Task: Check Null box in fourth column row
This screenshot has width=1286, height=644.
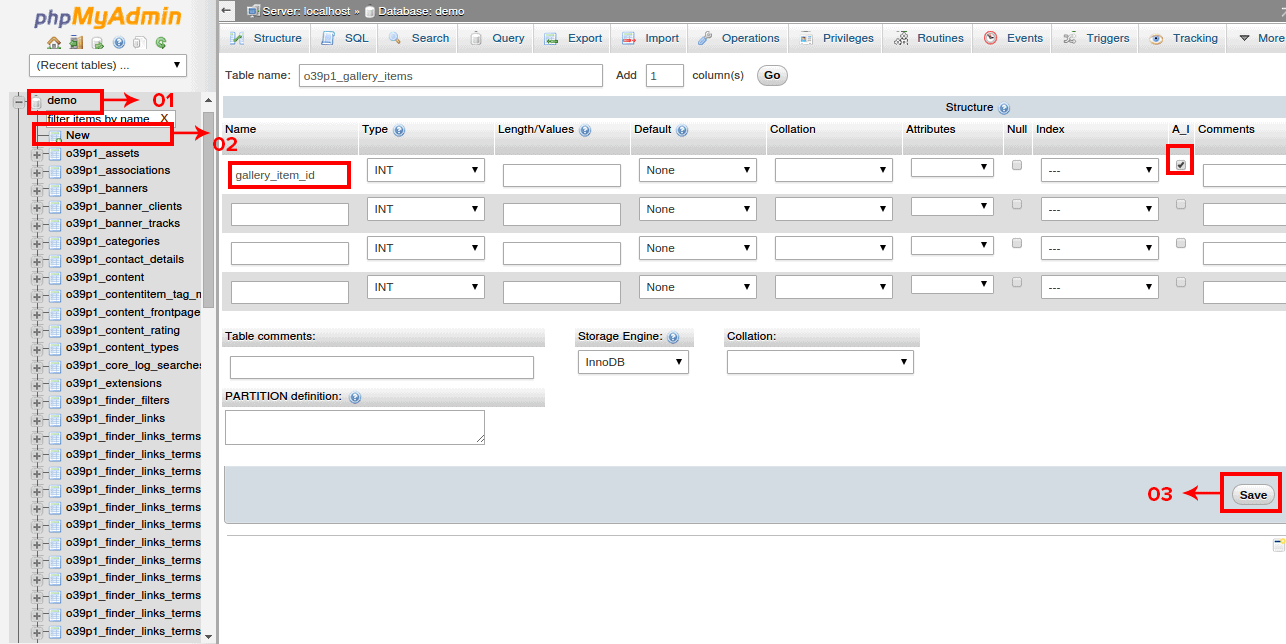Action: pos(1017,282)
